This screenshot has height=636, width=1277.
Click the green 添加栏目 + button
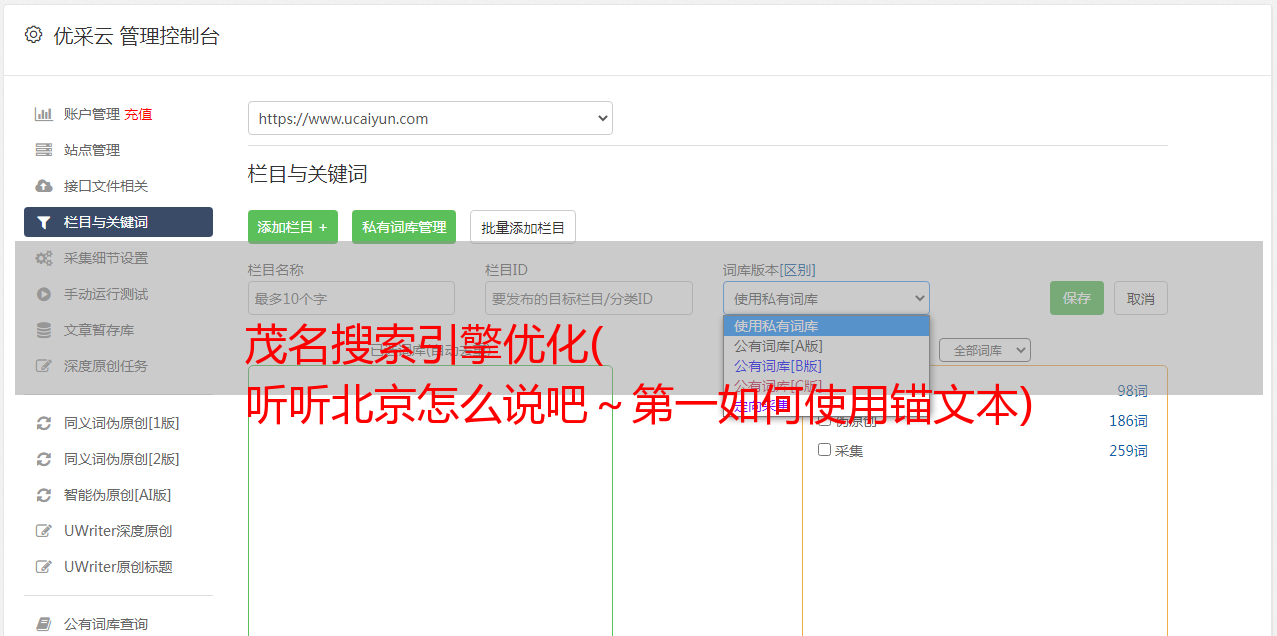pos(293,227)
